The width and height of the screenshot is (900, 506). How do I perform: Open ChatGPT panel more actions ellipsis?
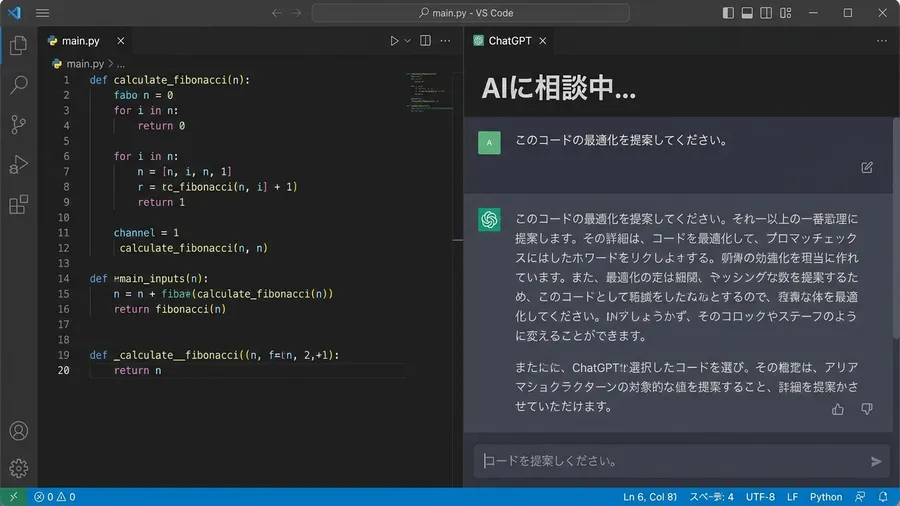click(x=882, y=41)
